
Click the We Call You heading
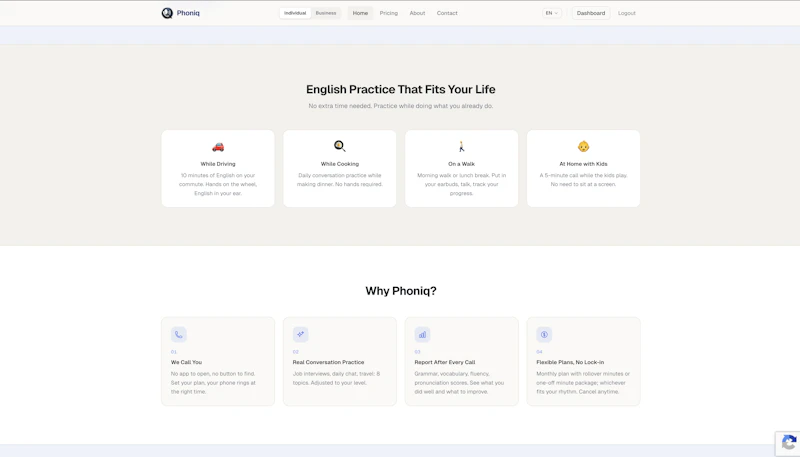point(186,362)
